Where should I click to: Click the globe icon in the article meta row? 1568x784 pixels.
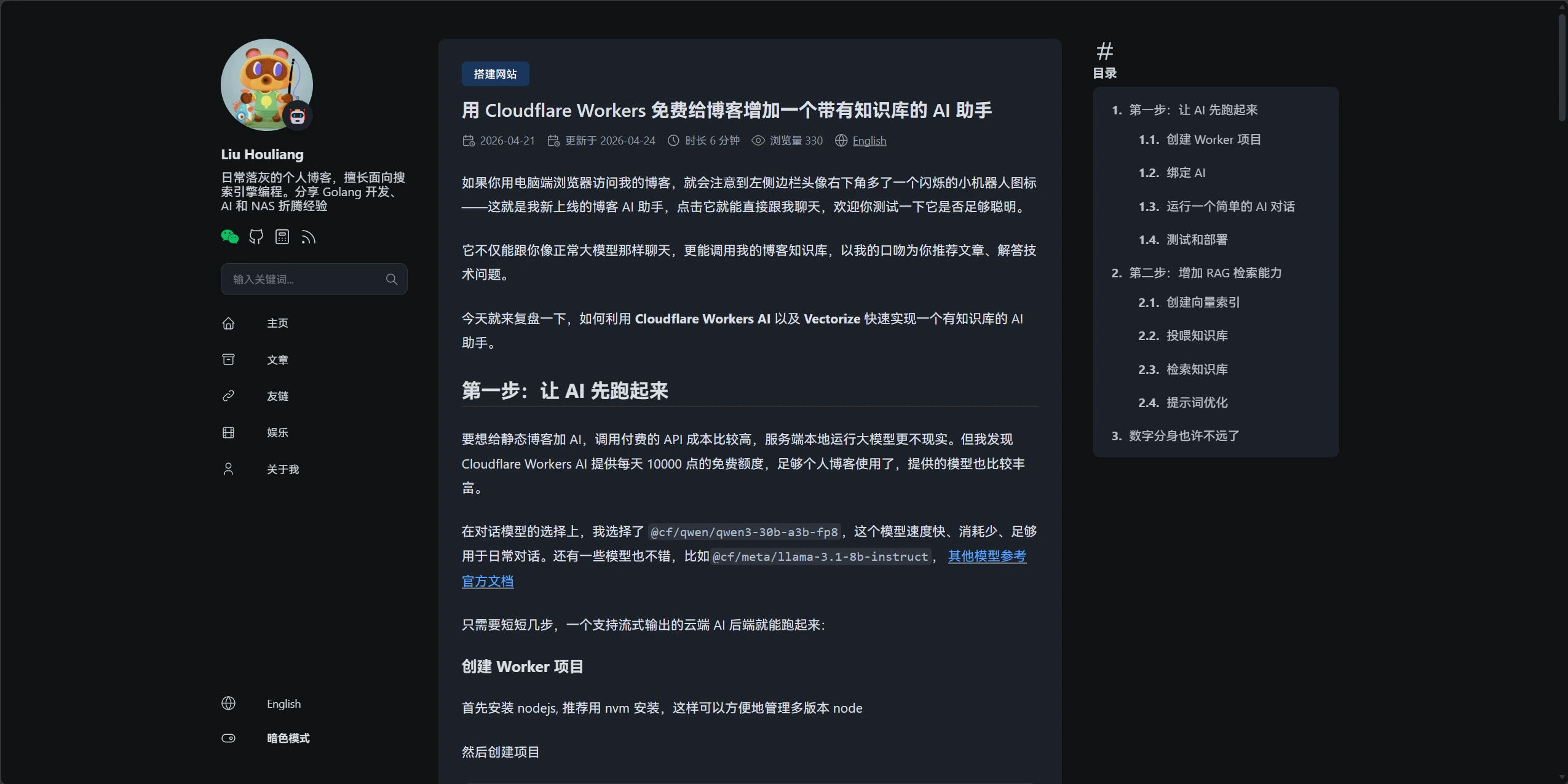841,141
